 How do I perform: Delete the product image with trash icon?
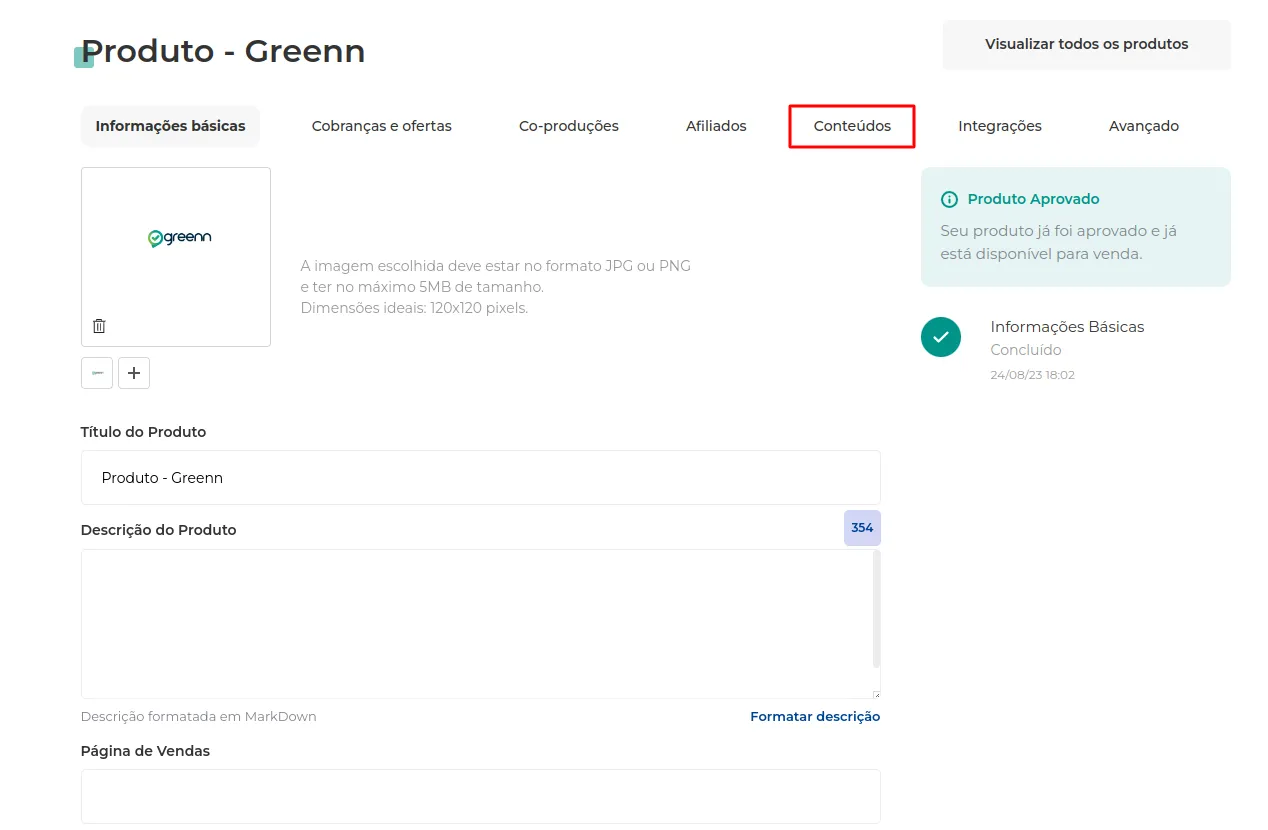tap(99, 326)
